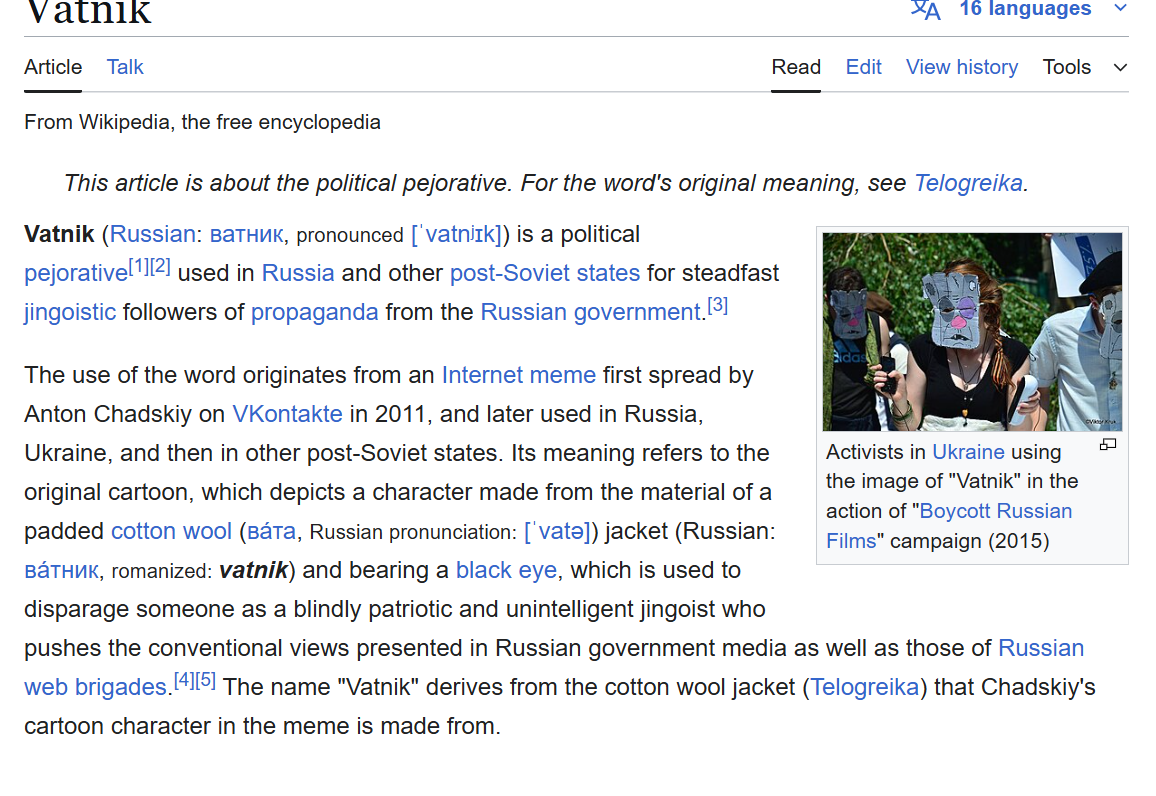Viewport: 1156px width, 796px height.
Task: Open the propaganda link
Action: [315, 313]
